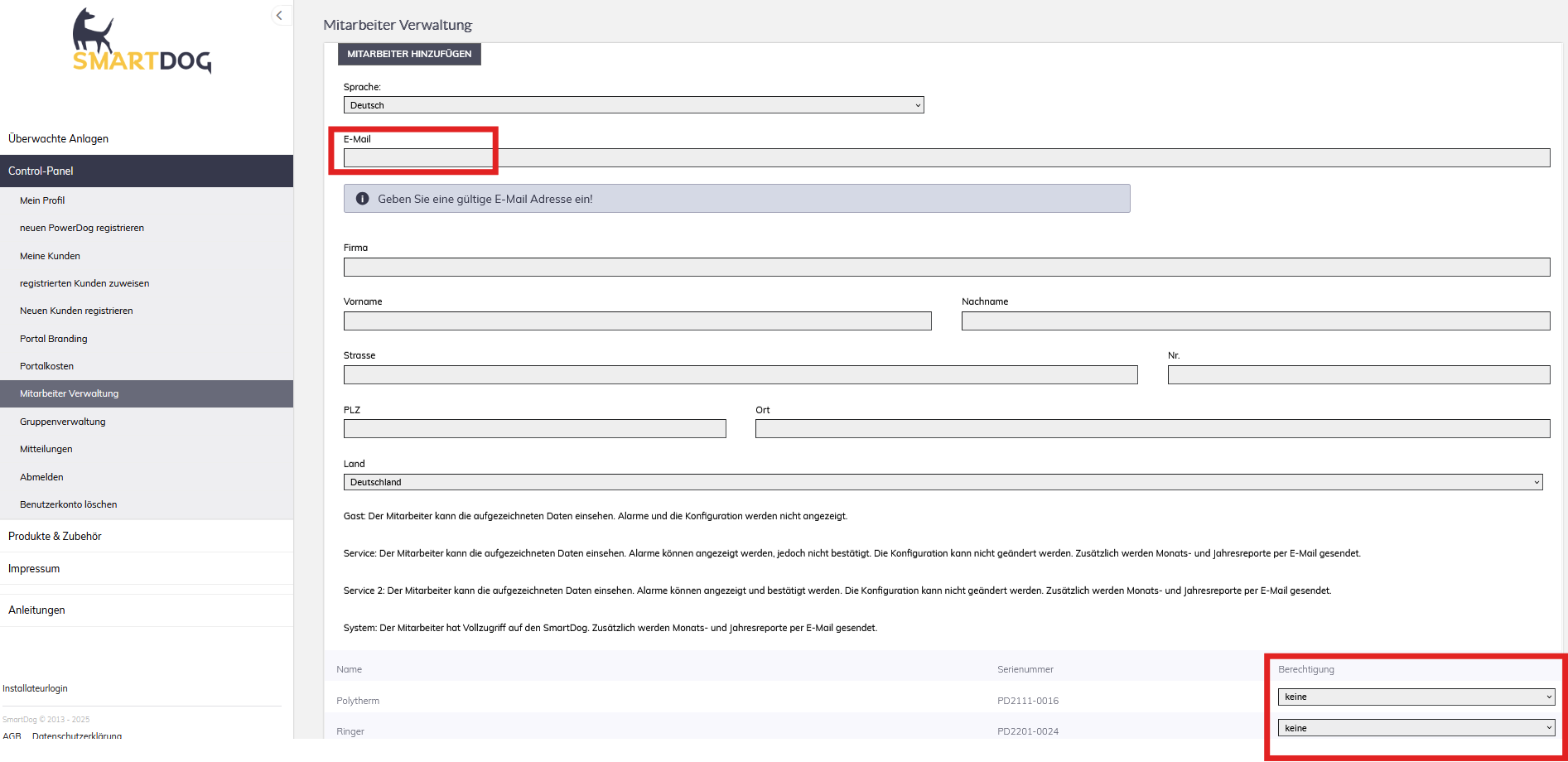Collapse the sidebar with the chevron arrow
Screen dimensions: 1568x762
tap(279, 15)
